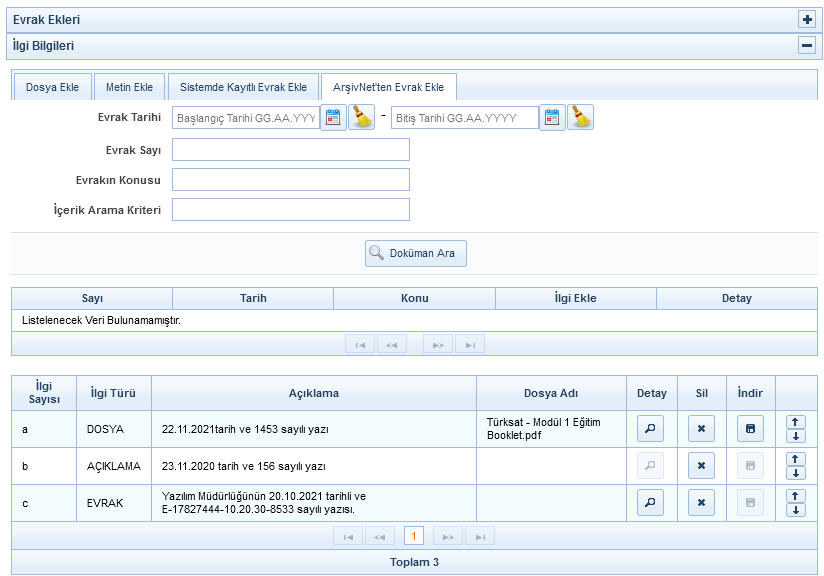Delete the EVRAK row entry
Screen dimensions: 824x576
tap(701, 503)
